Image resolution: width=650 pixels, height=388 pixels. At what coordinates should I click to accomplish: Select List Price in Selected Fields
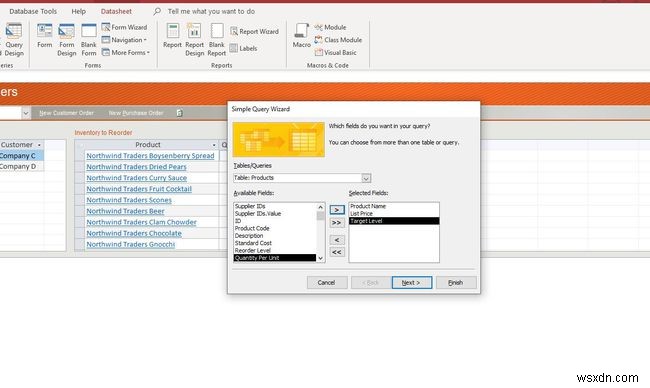[394, 213]
